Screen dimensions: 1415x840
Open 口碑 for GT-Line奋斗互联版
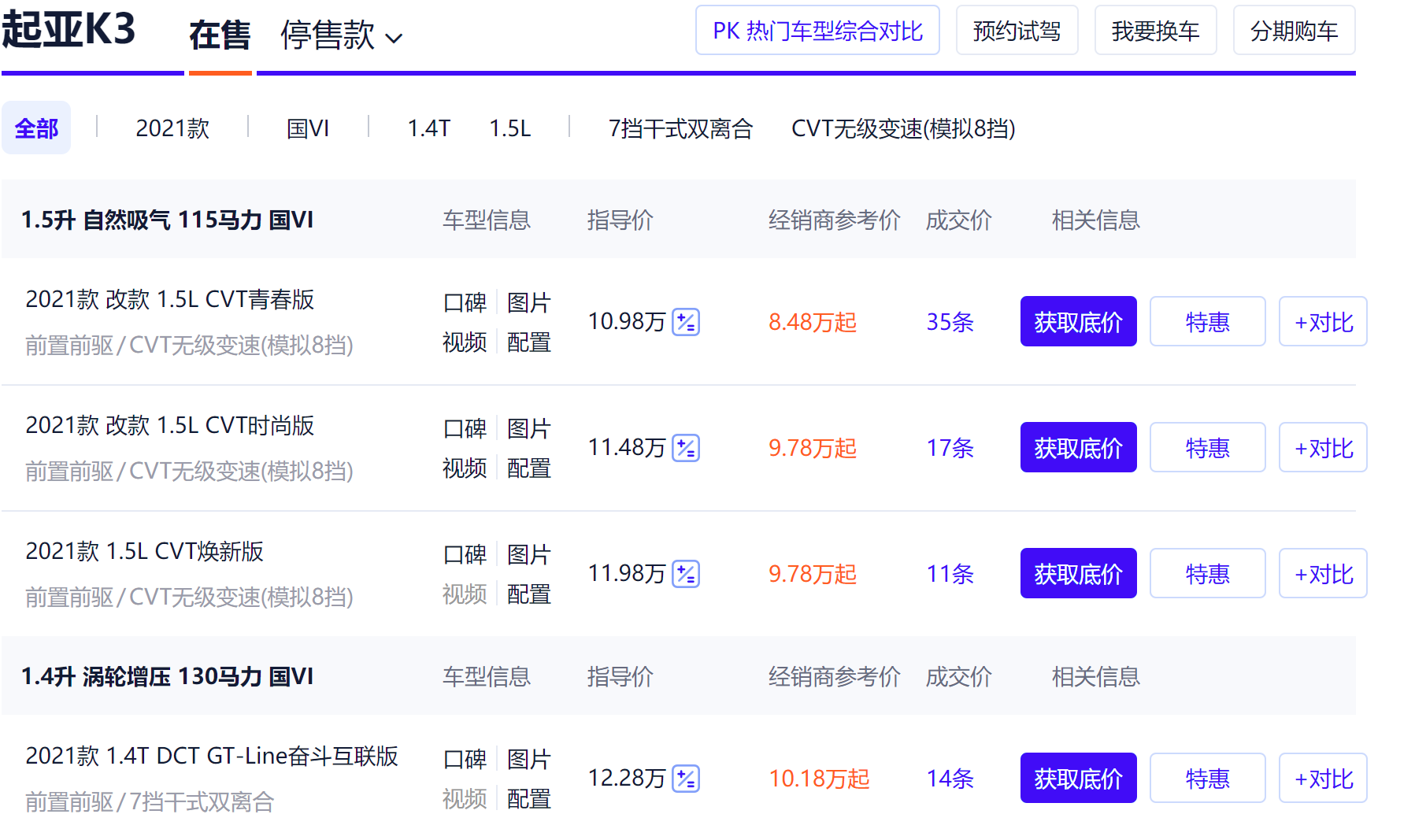465,759
